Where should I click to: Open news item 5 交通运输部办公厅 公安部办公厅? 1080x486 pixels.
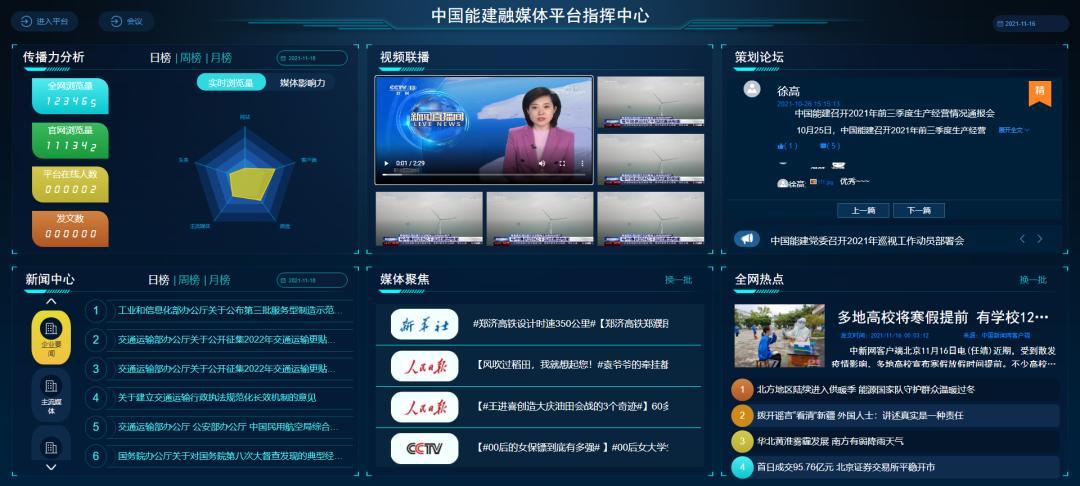pos(228,427)
